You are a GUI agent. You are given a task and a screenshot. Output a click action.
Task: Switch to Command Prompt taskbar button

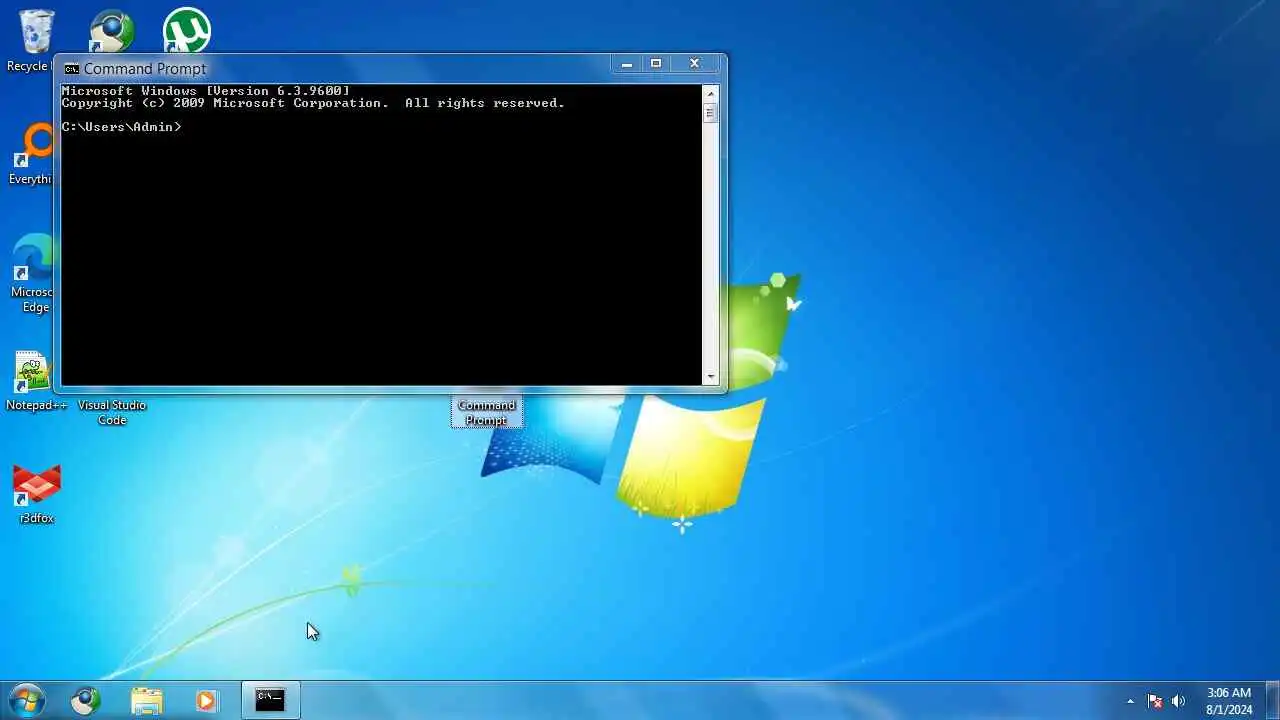[270, 700]
